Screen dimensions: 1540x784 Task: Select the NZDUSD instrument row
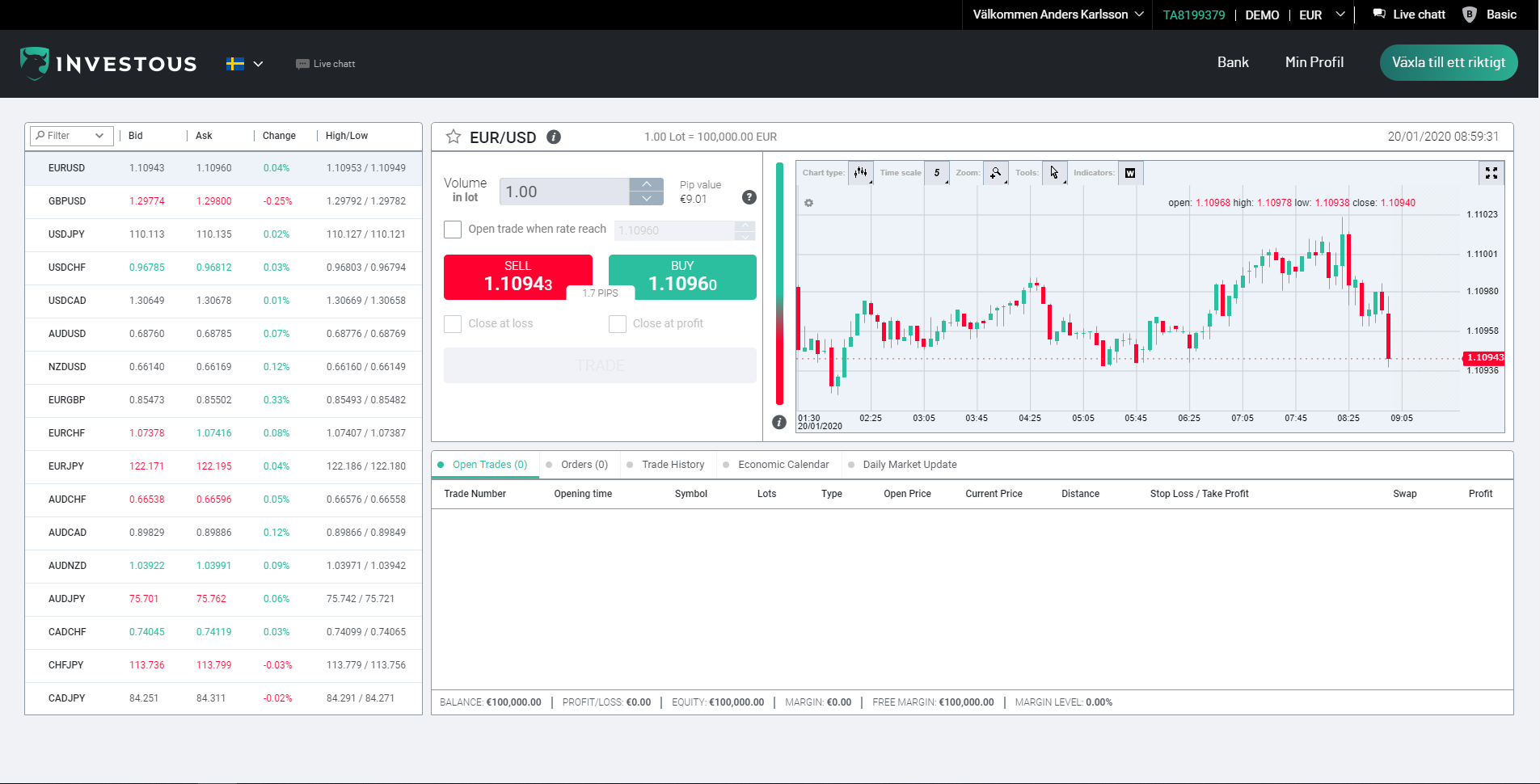(223, 367)
